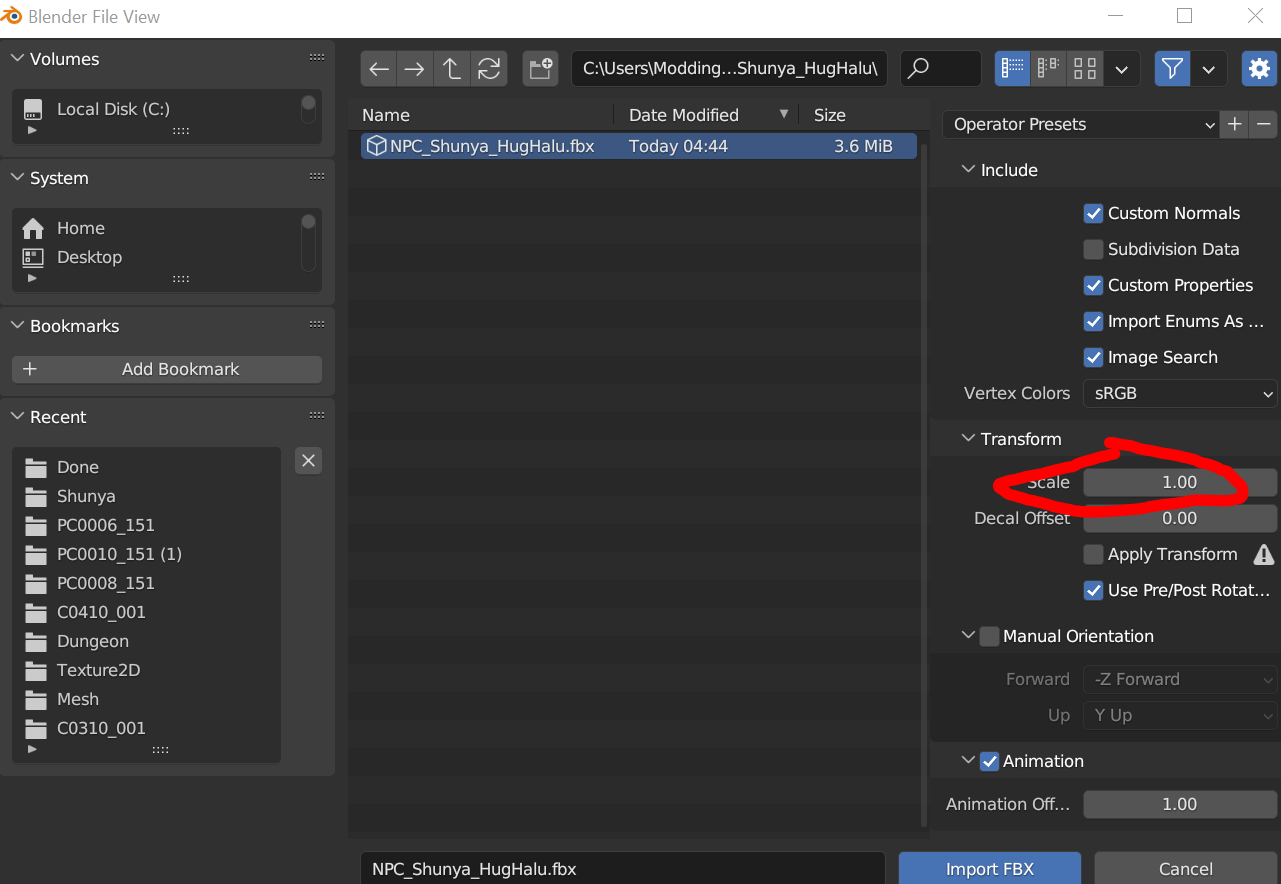Sort files by Name column
The image size is (1281, 884).
point(386,115)
